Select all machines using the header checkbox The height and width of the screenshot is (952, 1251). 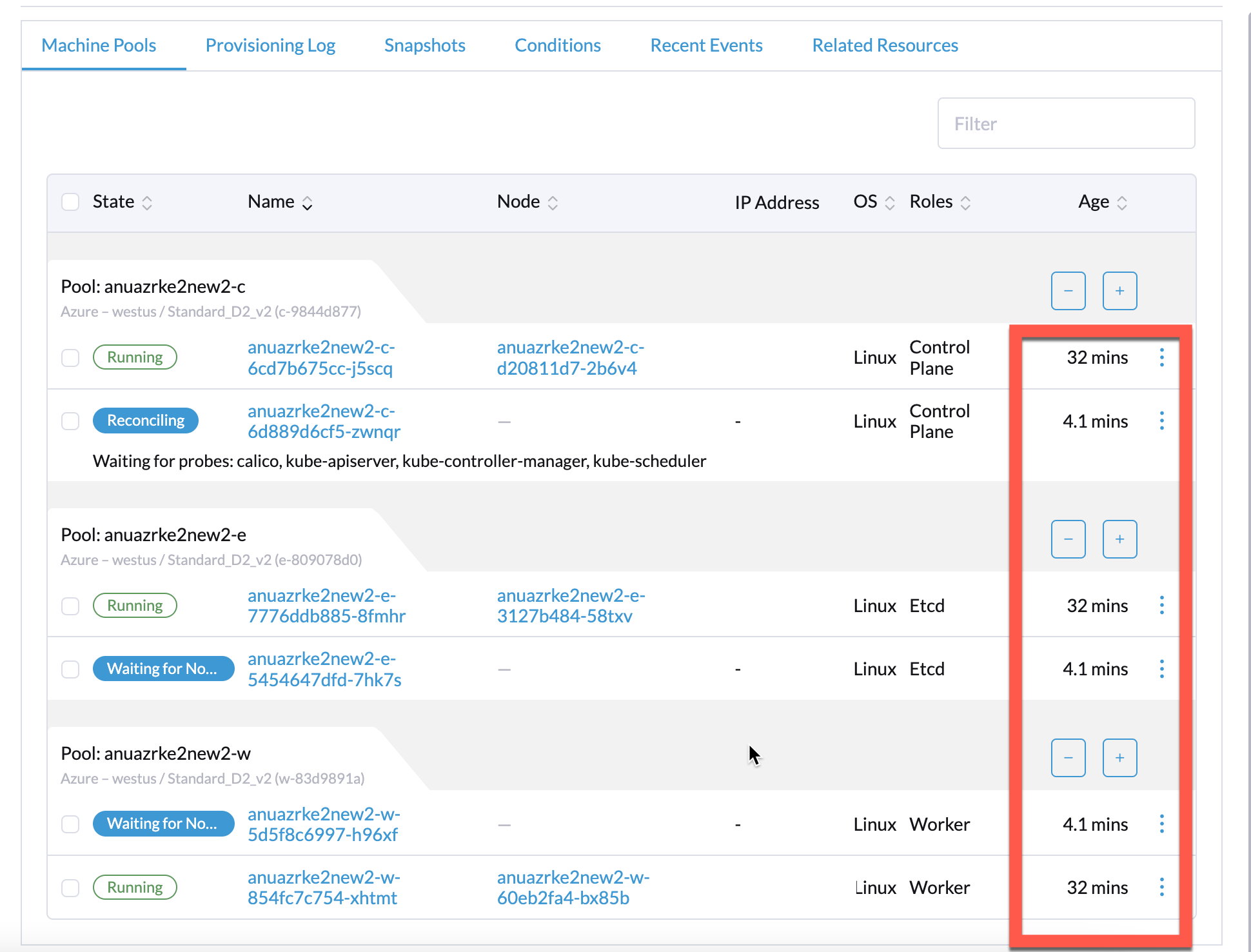pos(70,202)
